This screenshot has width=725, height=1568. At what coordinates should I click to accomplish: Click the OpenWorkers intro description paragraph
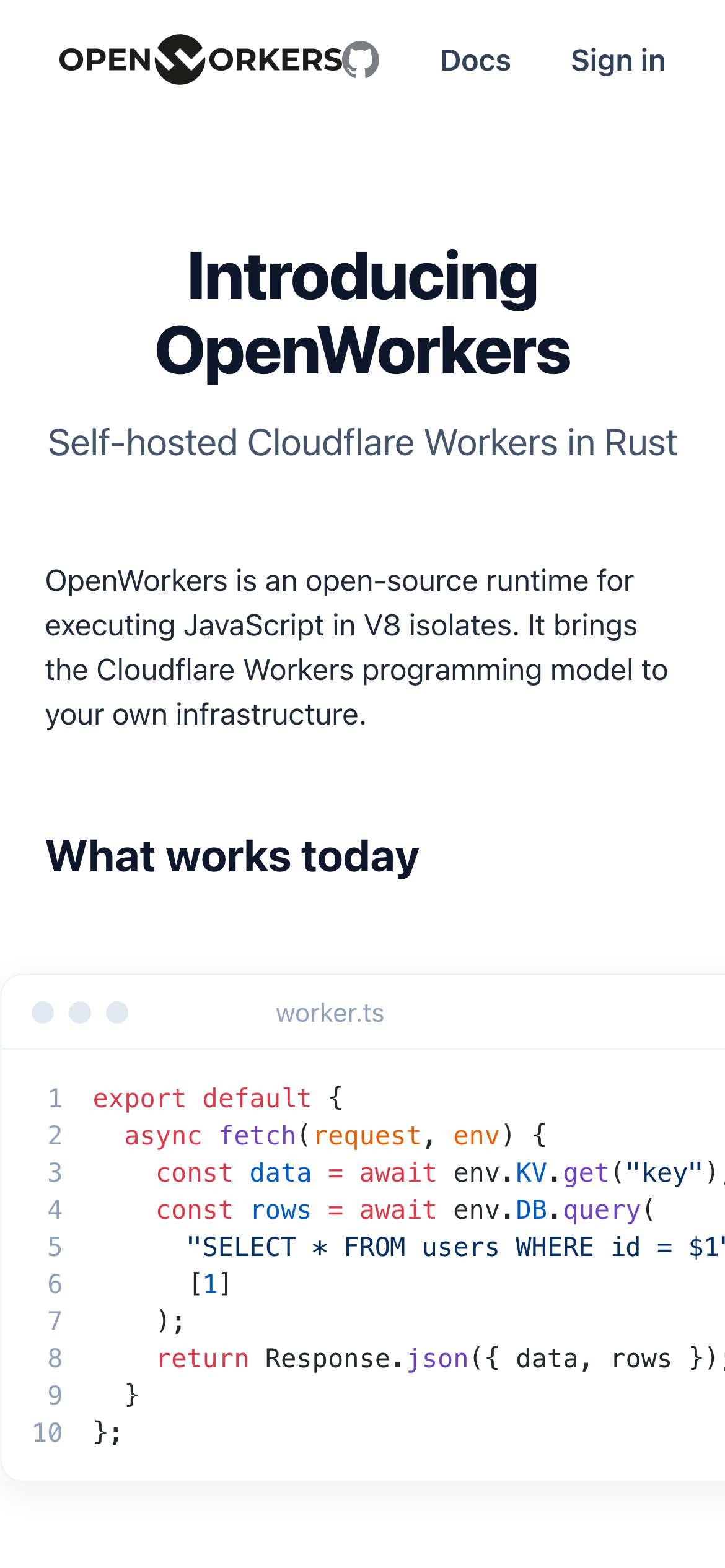click(x=356, y=647)
